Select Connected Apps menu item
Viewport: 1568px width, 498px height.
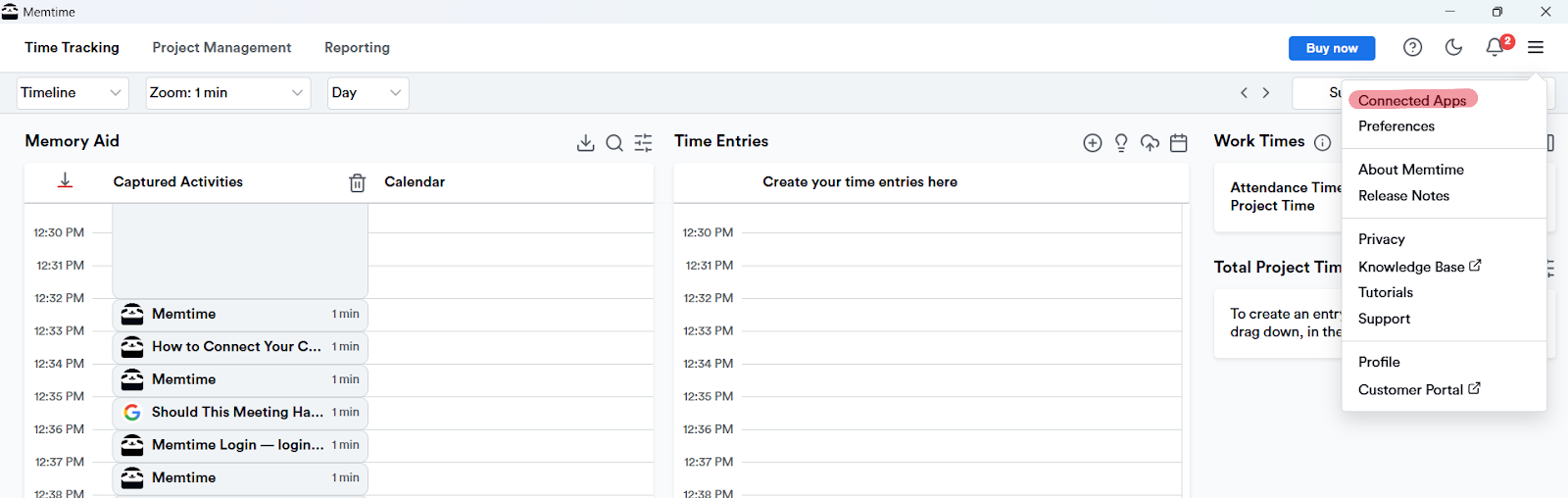(x=1412, y=100)
